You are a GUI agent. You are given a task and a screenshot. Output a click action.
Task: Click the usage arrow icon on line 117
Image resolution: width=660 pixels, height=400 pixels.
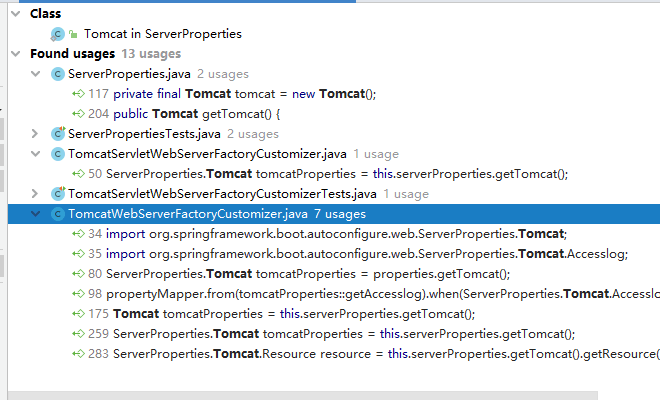[78, 93]
